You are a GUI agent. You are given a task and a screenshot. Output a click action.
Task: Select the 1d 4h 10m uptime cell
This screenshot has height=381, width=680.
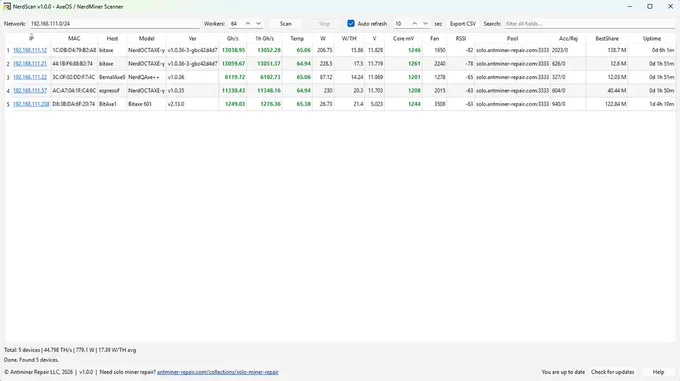[x=652, y=104]
